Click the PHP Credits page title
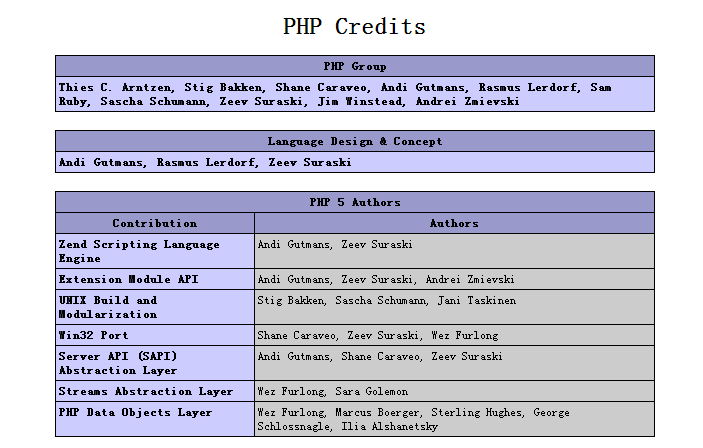Viewport: 703px width, 448px height. (x=354, y=27)
